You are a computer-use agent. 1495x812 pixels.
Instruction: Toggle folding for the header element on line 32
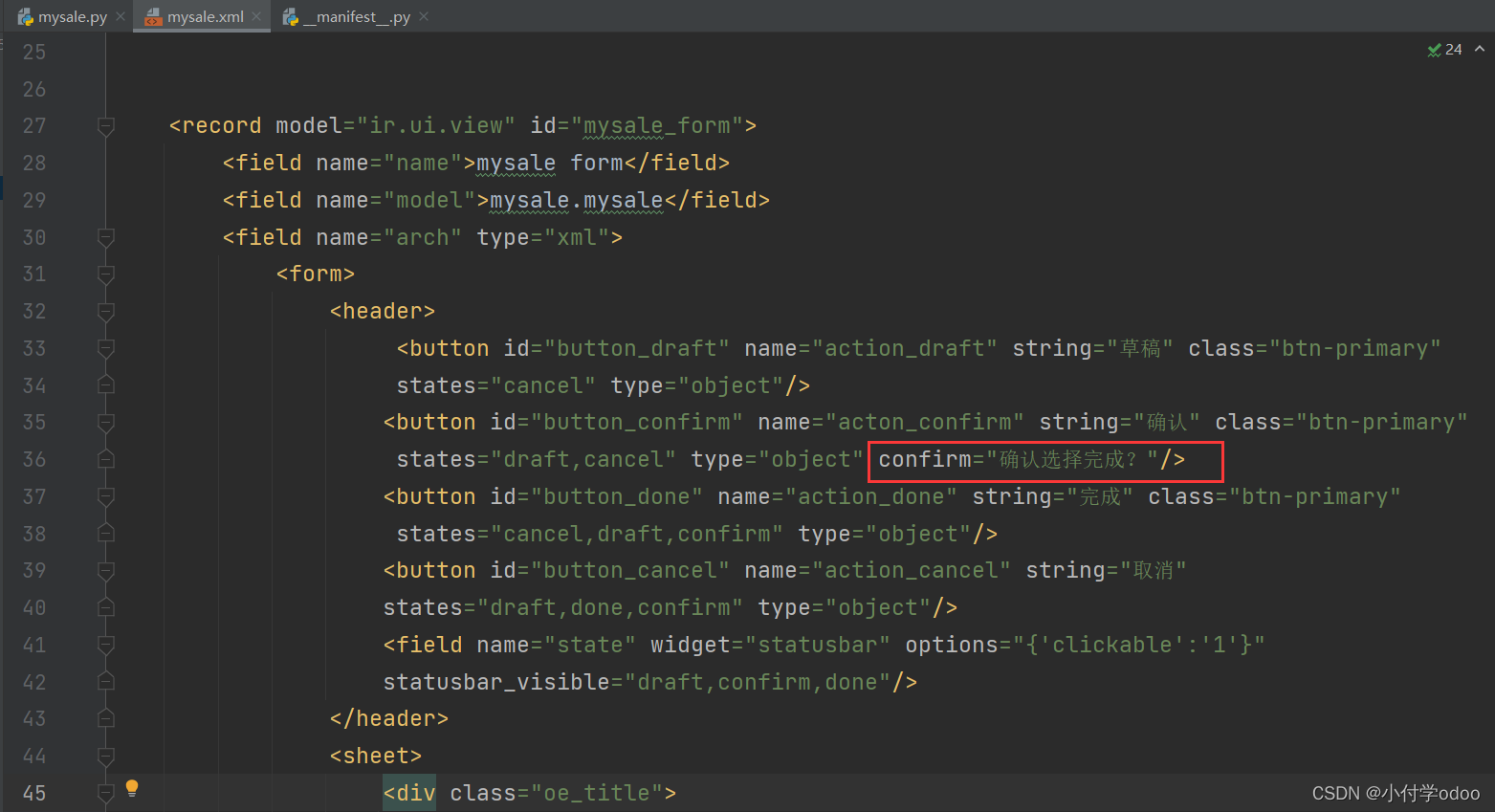tap(106, 311)
